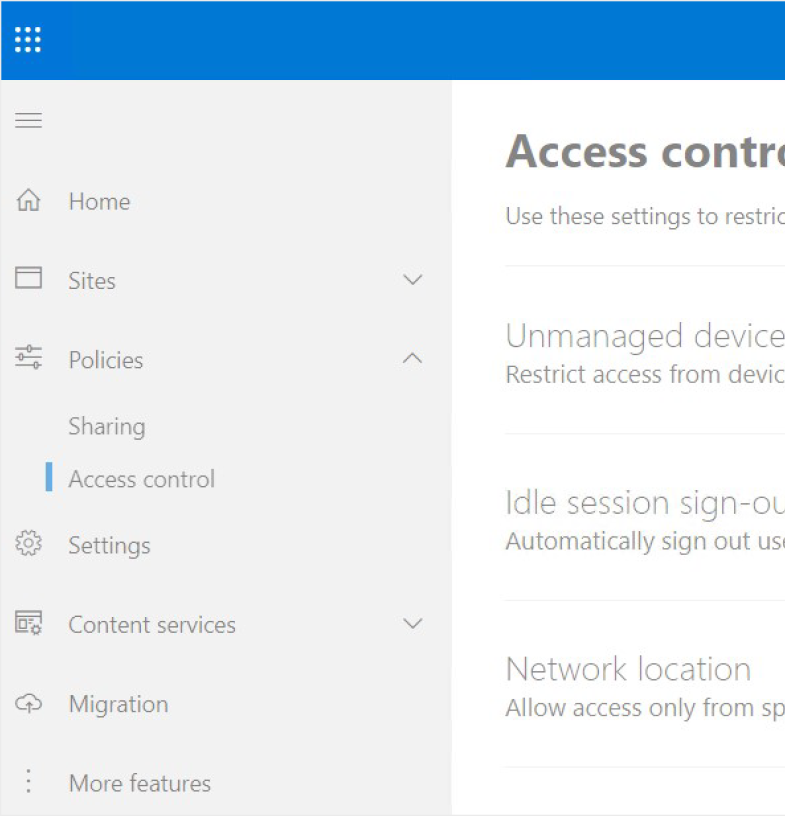The height and width of the screenshot is (816, 785).
Task: Click the Policies sliders icon
Action: (28, 357)
